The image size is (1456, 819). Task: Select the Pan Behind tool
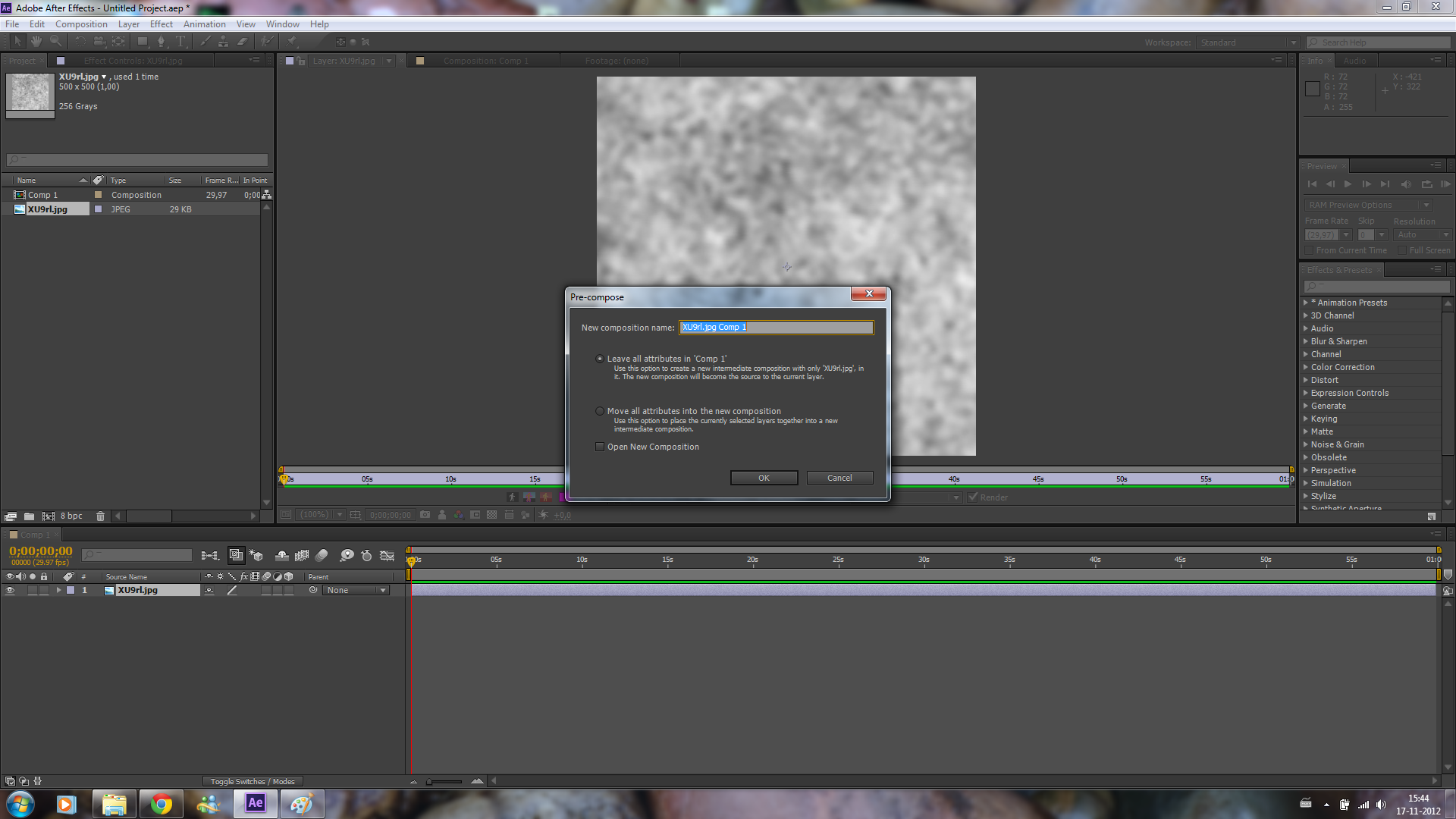tap(119, 42)
